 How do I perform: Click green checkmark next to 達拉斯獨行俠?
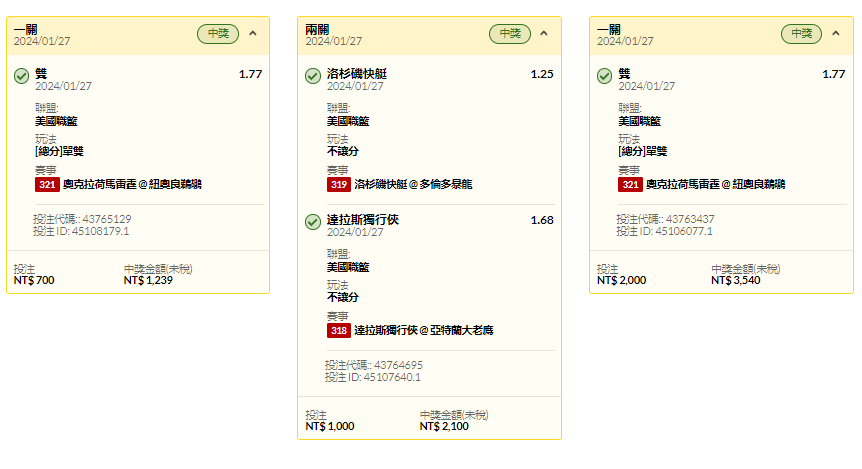(x=313, y=222)
